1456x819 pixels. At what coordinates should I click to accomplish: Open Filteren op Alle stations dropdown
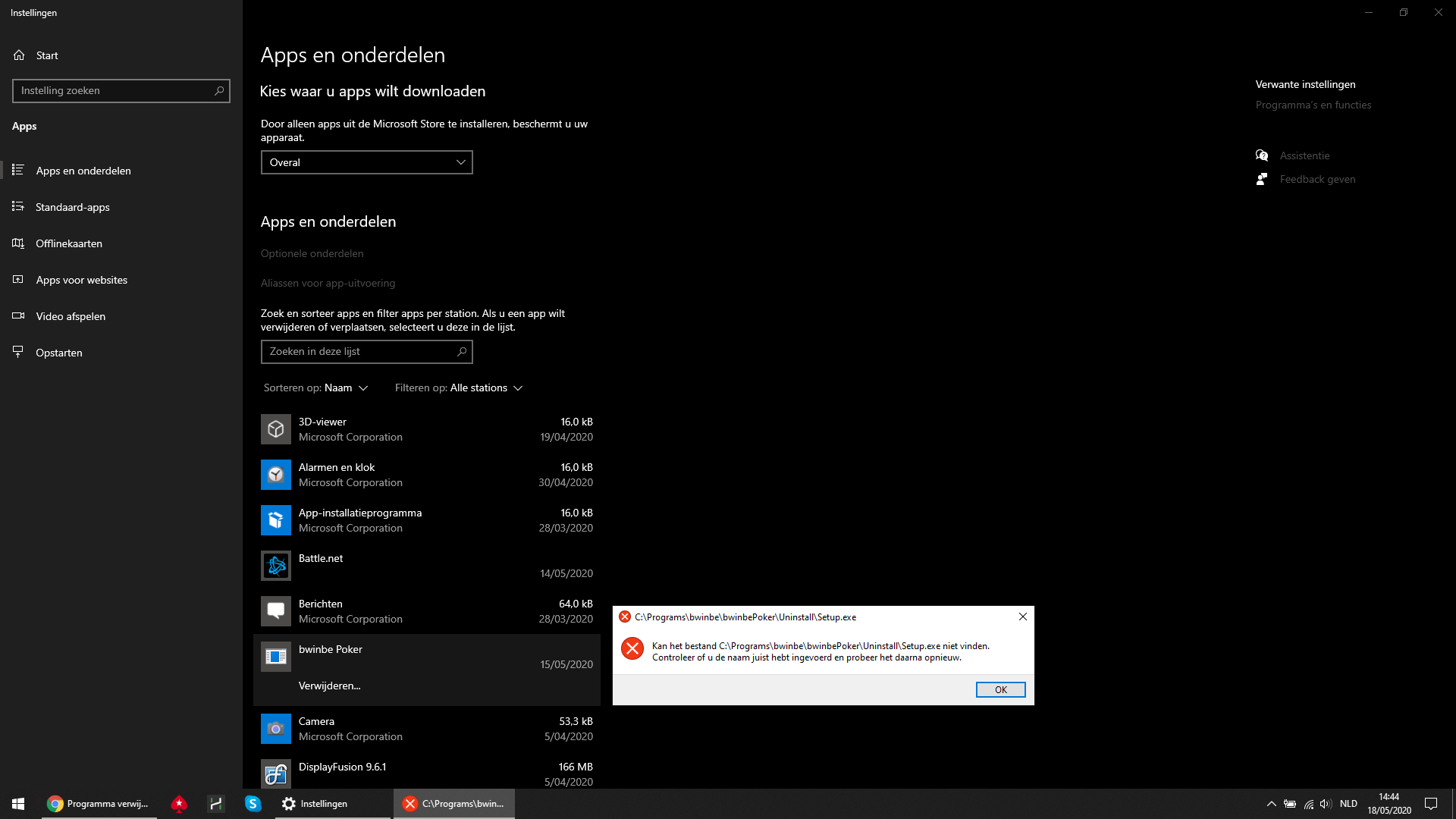[x=459, y=388]
